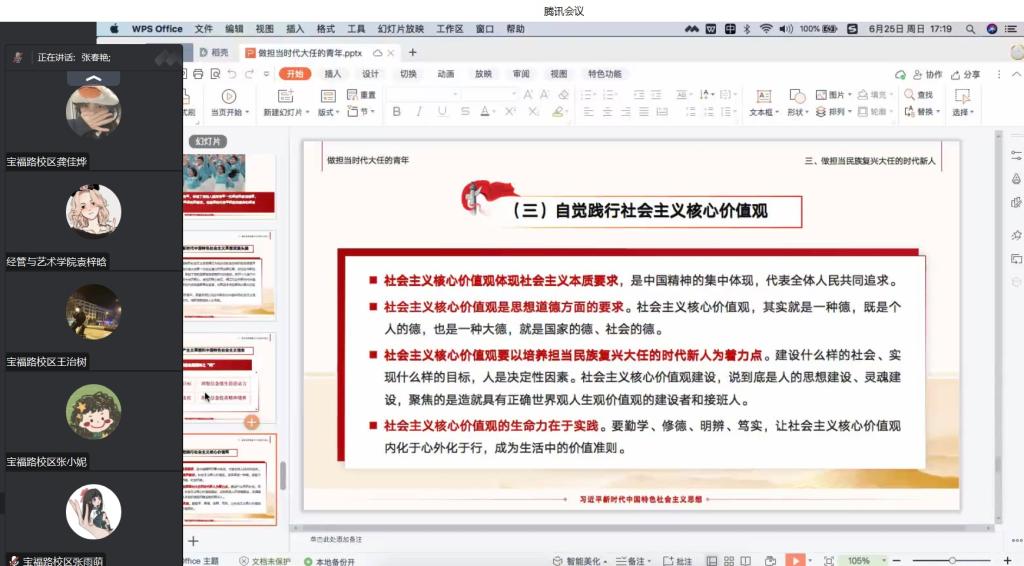Open the 插入 ribbon tab
Screen dimensions: 1024x566
click(333, 74)
